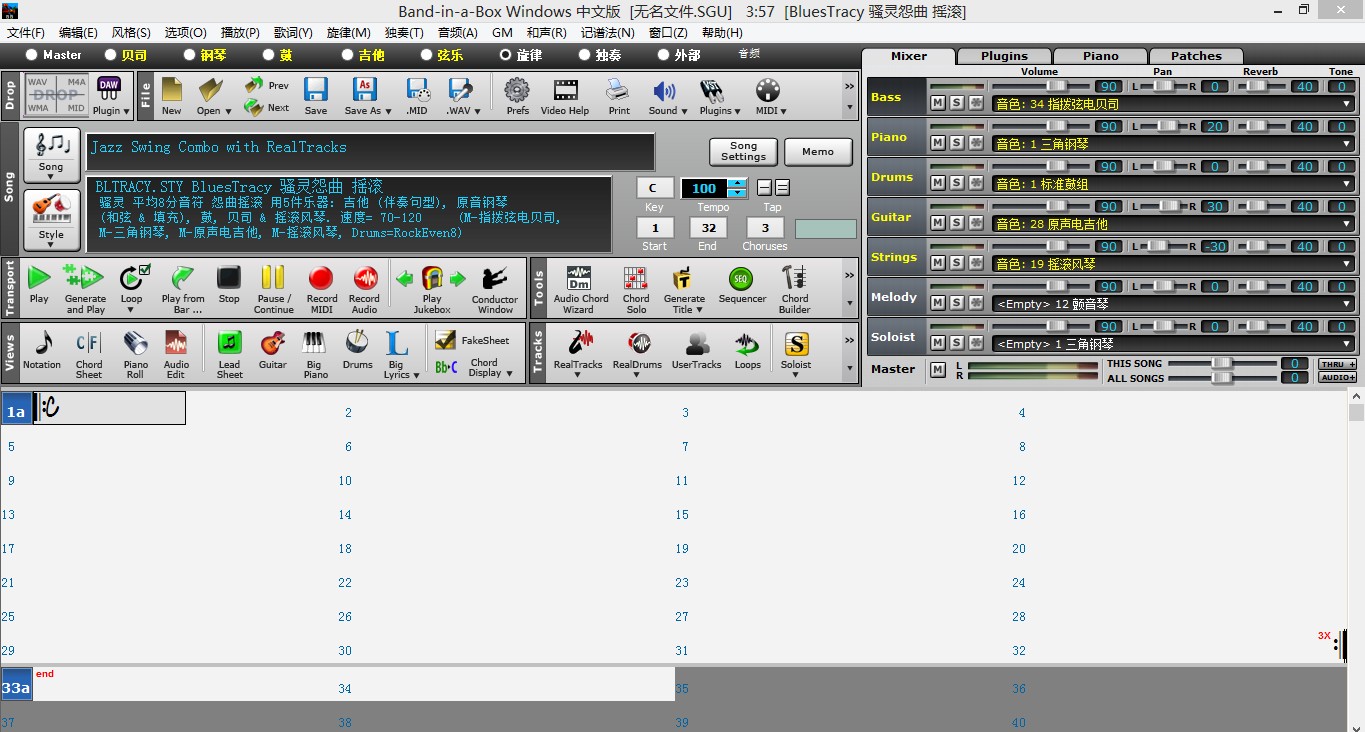Open the Chord Builder
This screenshot has width=1365, height=732.
pos(795,288)
